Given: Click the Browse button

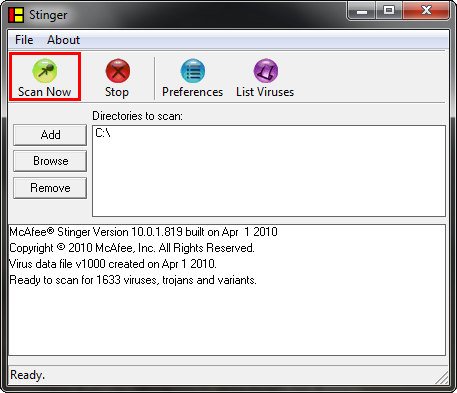Looking at the screenshot, I should 50,161.
